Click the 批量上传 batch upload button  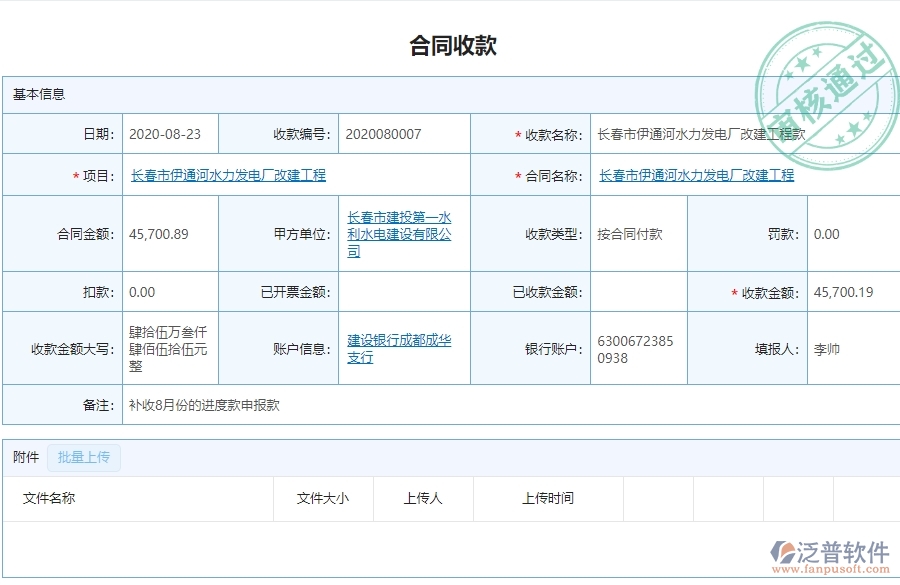[x=84, y=457]
